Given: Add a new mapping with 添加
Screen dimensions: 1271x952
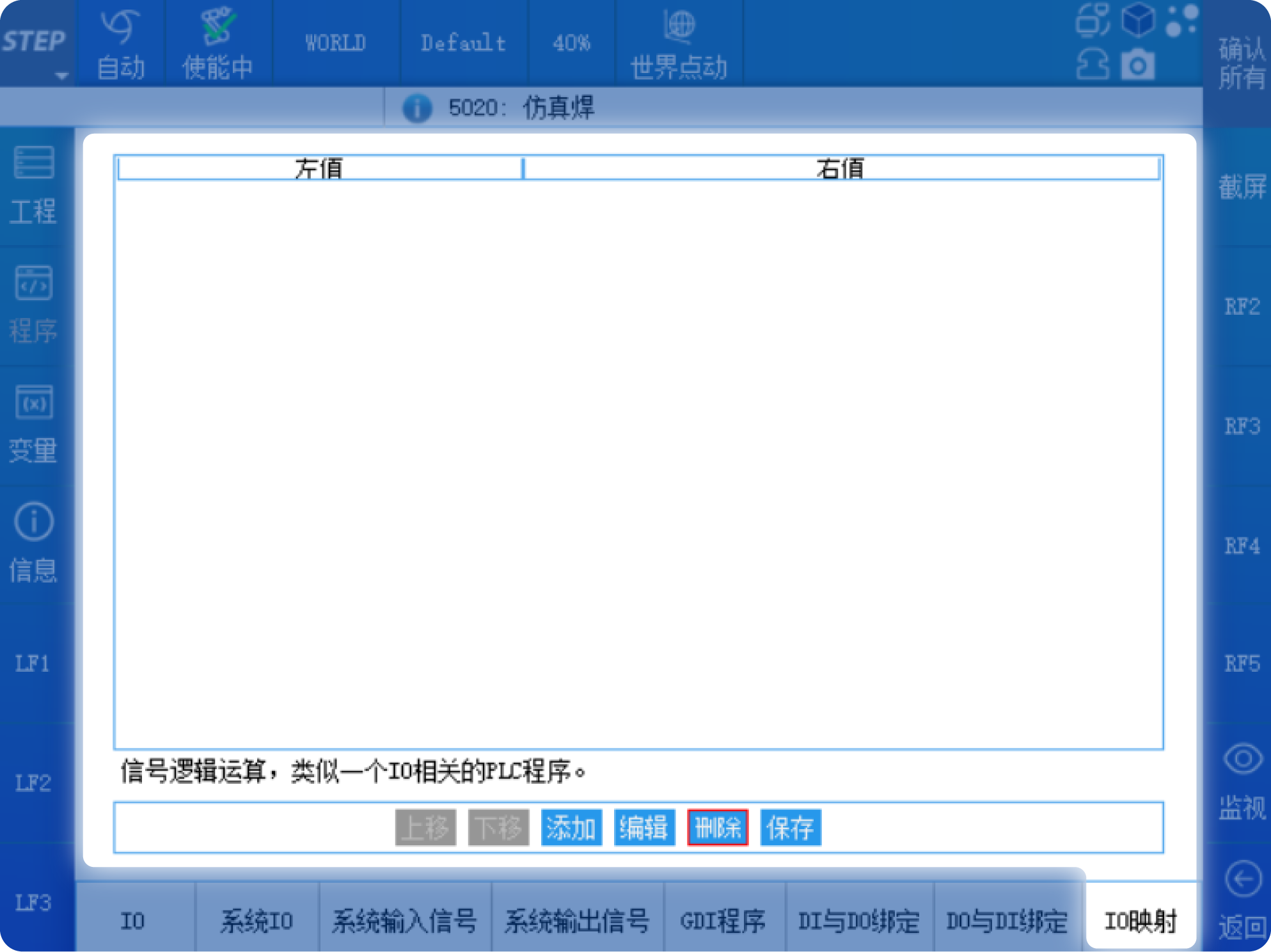Looking at the screenshot, I should pyautogui.click(x=571, y=828).
